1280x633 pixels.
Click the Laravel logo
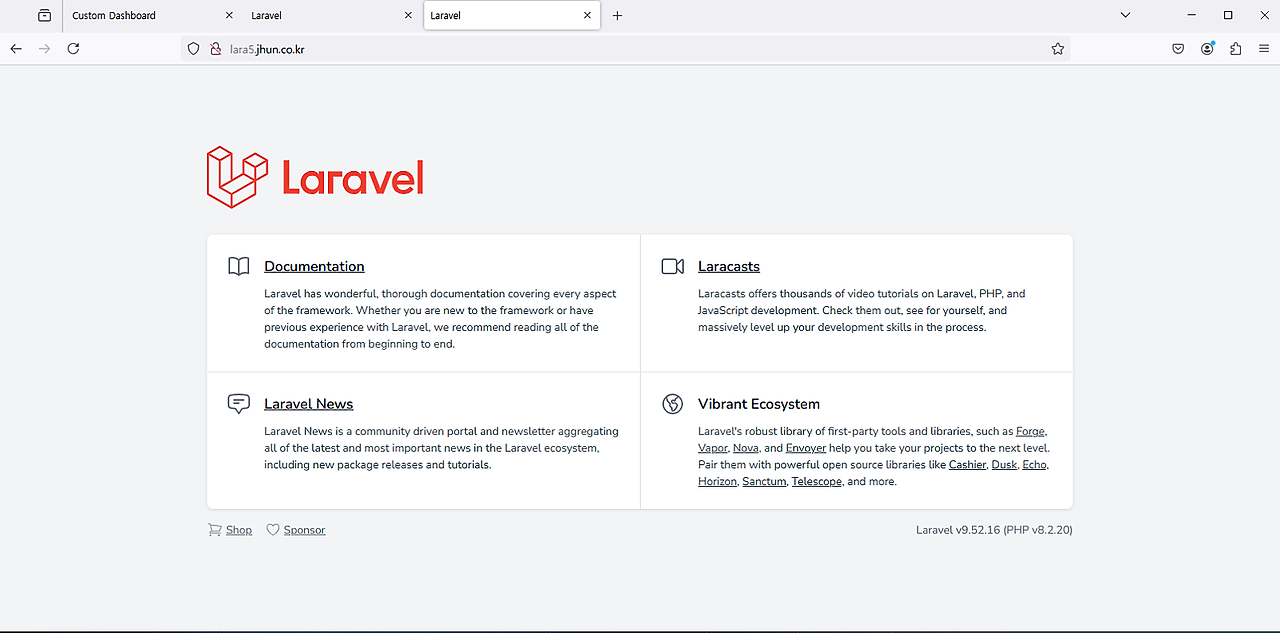(315, 177)
